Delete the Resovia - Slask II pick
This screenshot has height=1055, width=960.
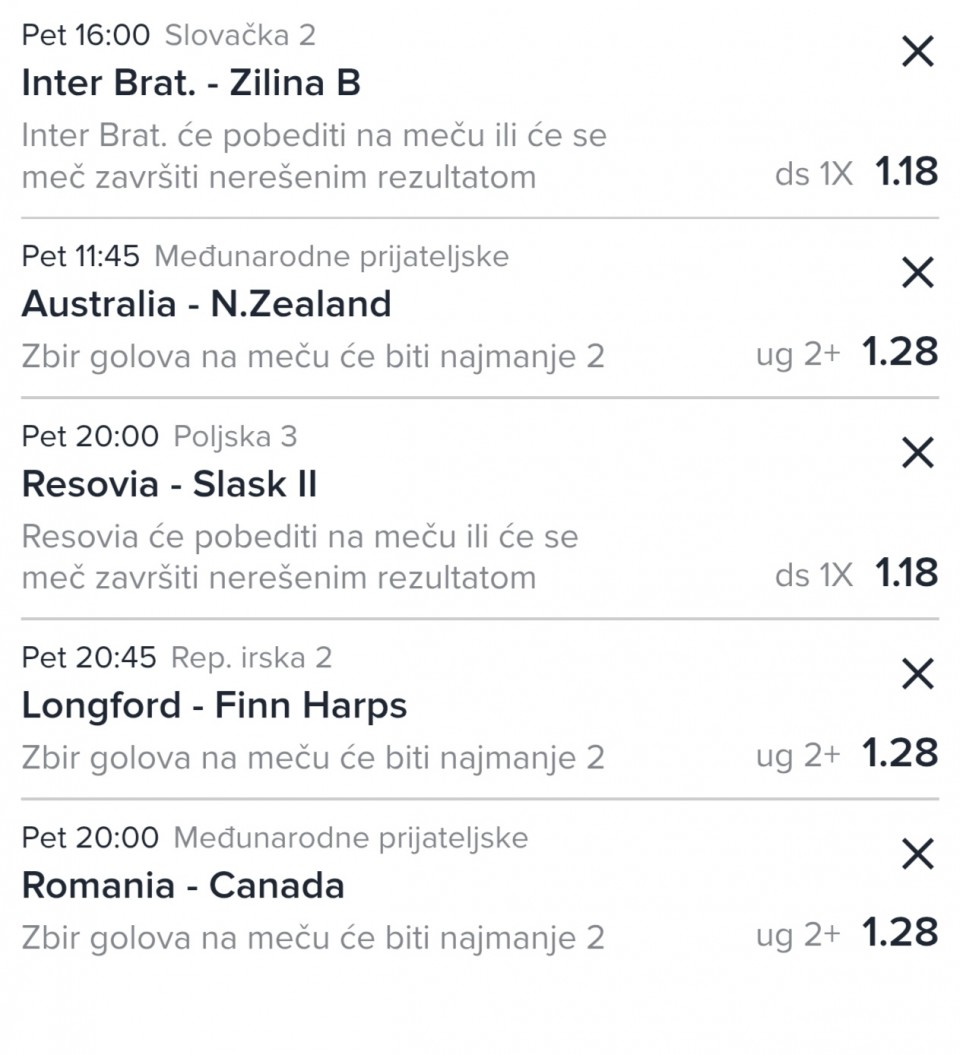point(918,453)
